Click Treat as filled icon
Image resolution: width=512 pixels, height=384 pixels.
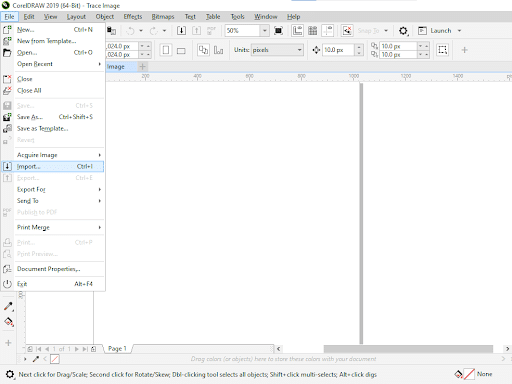click(443, 50)
